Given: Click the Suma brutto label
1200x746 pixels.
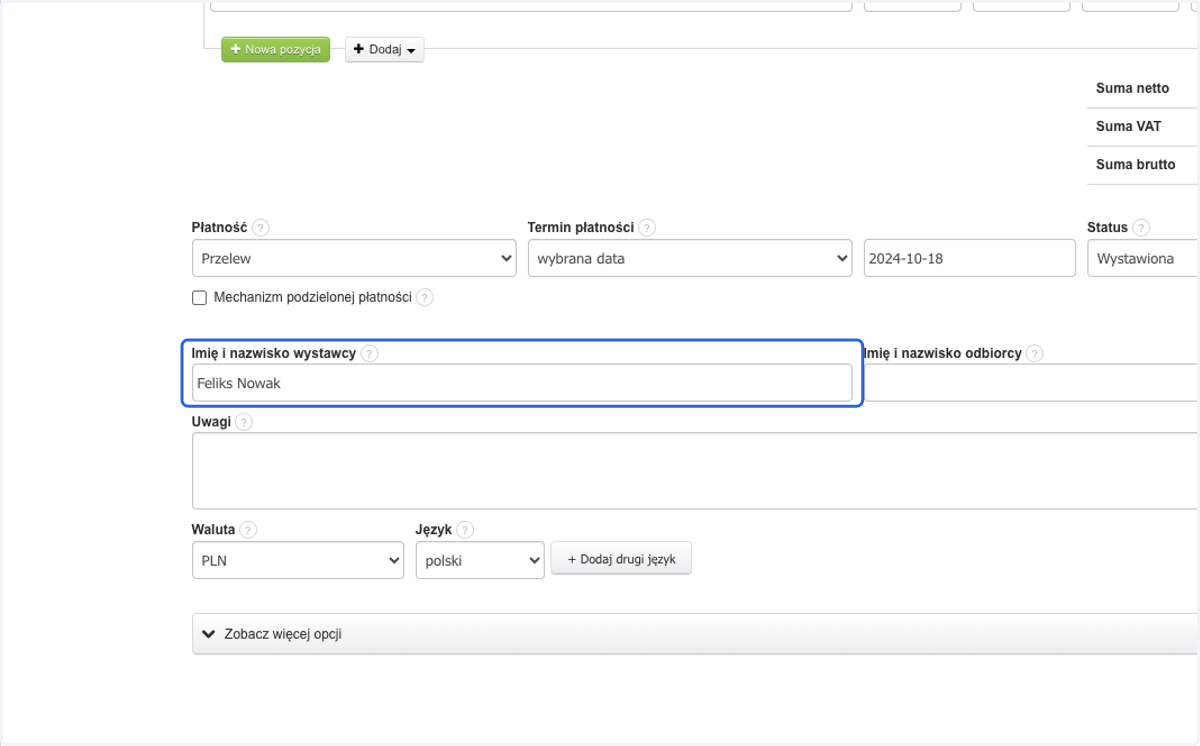Looking at the screenshot, I should (1136, 164).
